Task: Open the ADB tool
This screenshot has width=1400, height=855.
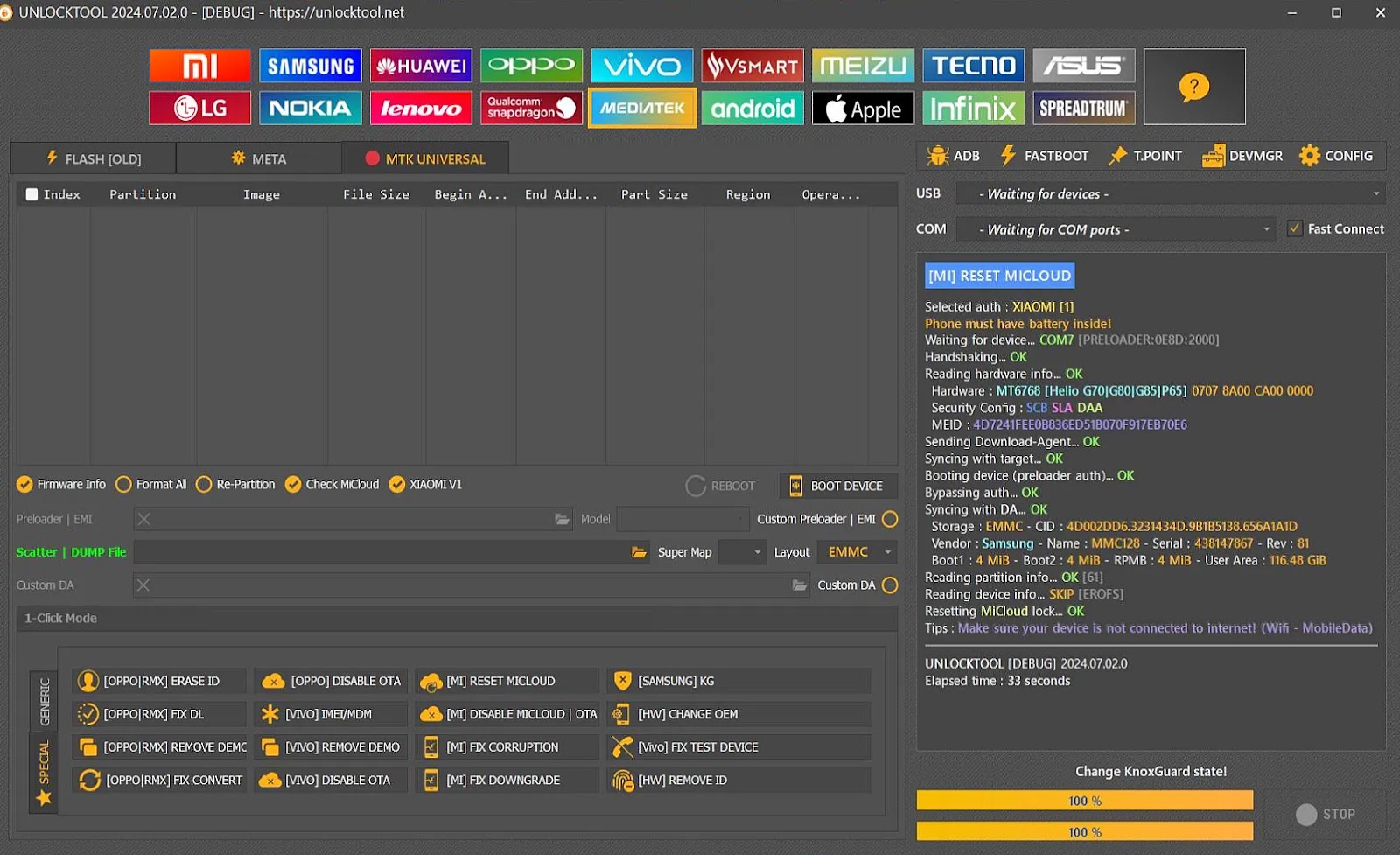Action: coord(954,156)
